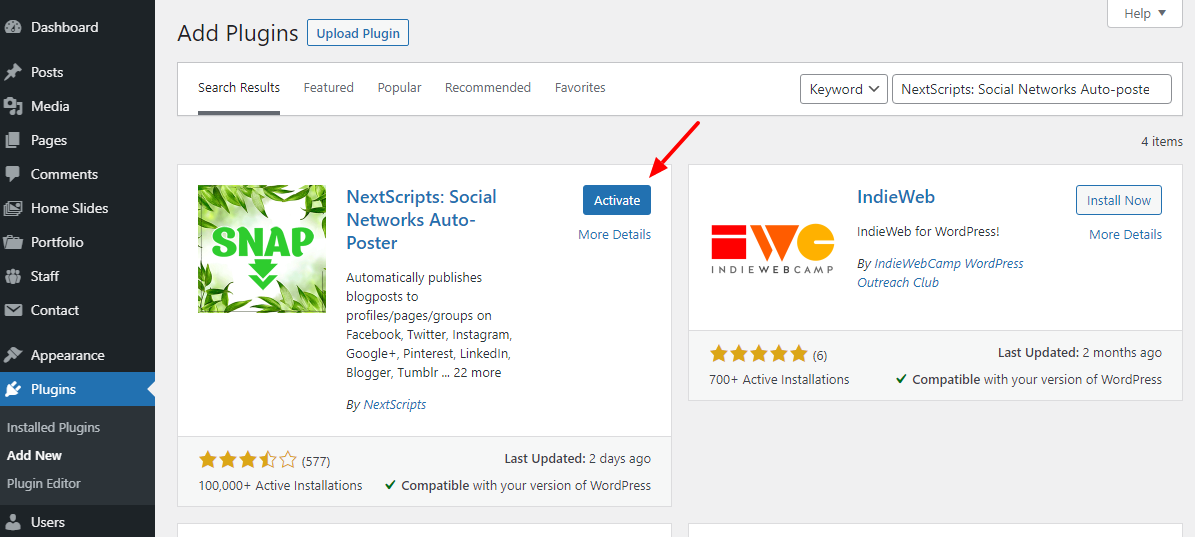Open the Staff menu label

45,276
